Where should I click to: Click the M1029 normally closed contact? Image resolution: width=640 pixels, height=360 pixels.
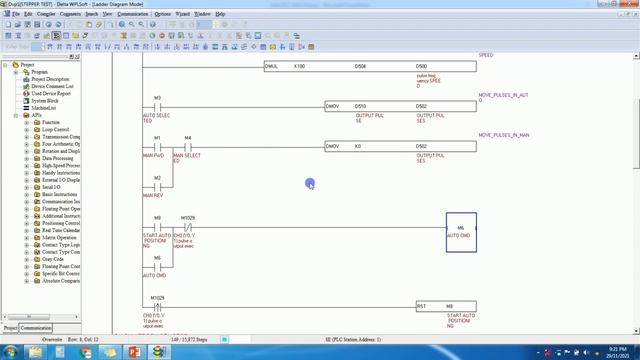[x=188, y=228]
